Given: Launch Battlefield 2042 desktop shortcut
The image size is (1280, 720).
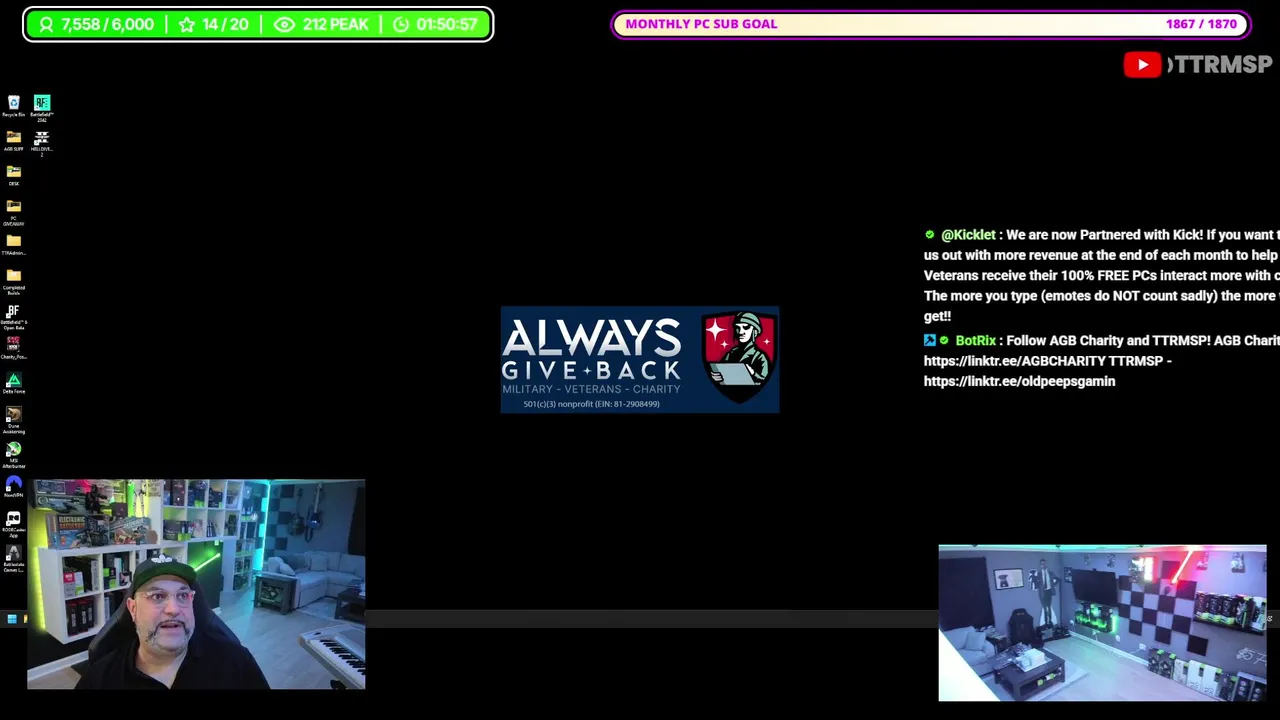Looking at the screenshot, I should [42, 107].
